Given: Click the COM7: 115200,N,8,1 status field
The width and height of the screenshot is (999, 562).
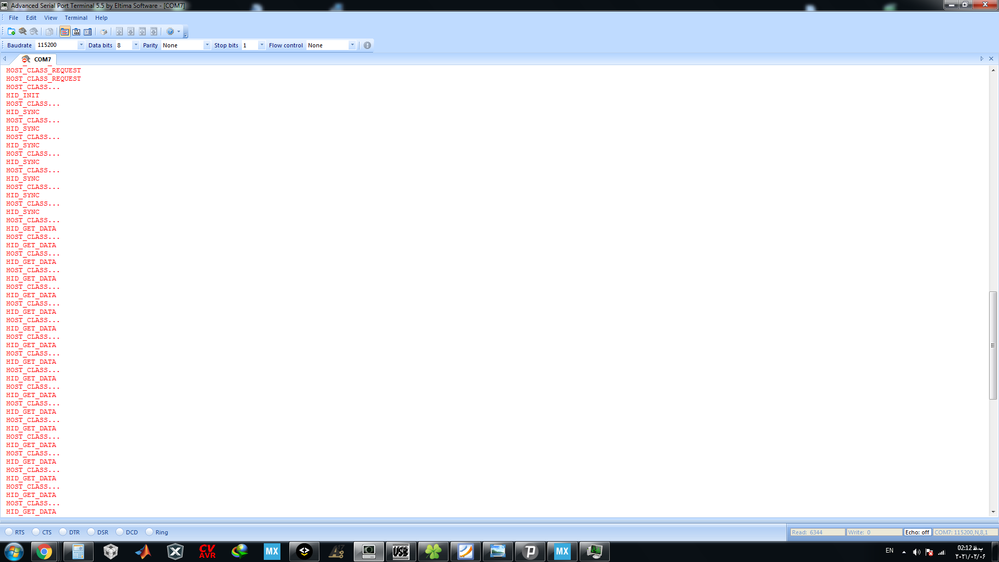Looking at the screenshot, I should [965, 532].
